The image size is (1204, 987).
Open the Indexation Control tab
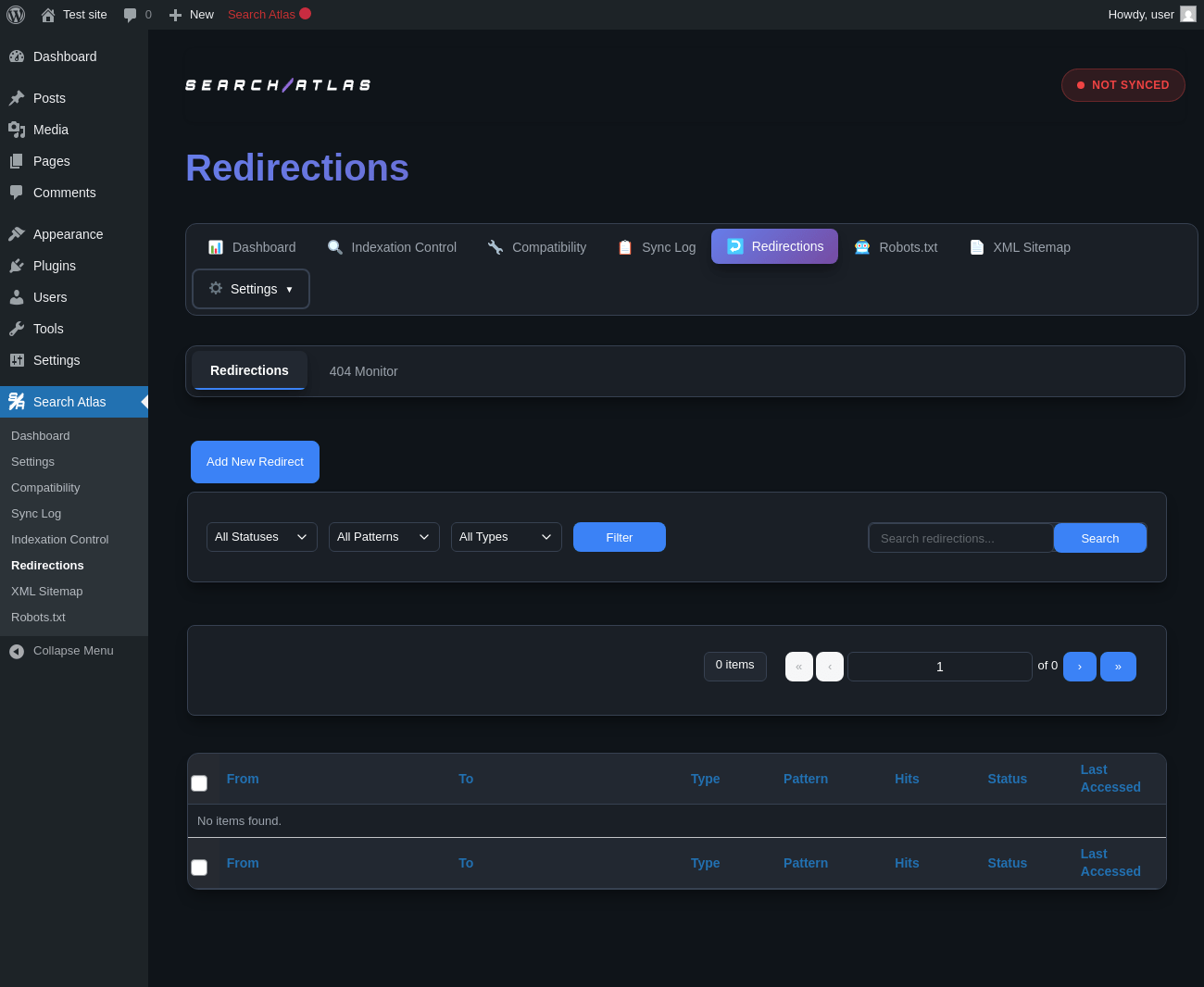click(x=392, y=247)
